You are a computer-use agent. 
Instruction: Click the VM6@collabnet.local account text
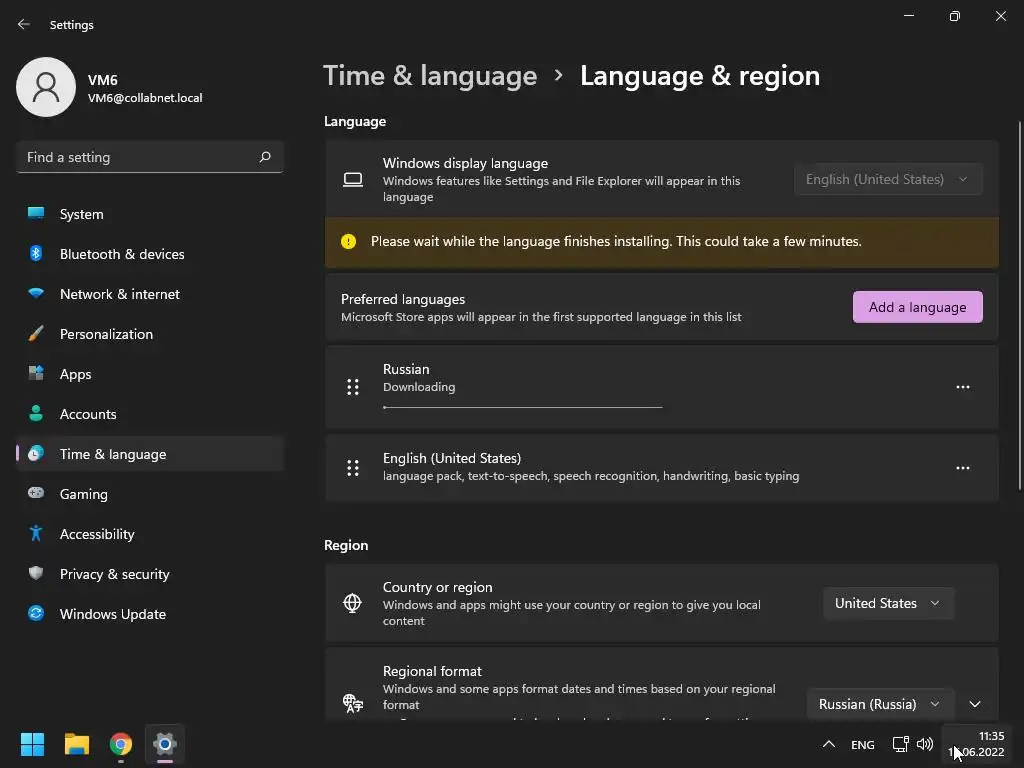point(145,98)
